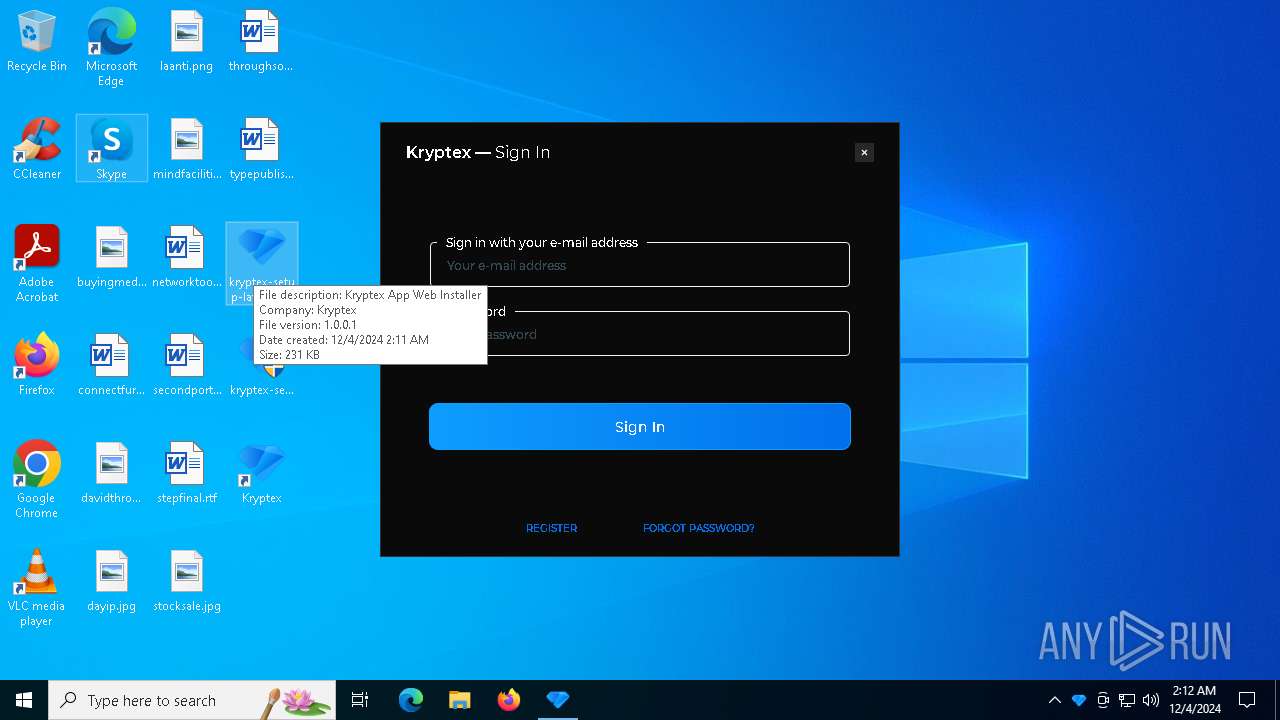
Task: Select the laanti.png file icon
Action: (x=186, y=42)
